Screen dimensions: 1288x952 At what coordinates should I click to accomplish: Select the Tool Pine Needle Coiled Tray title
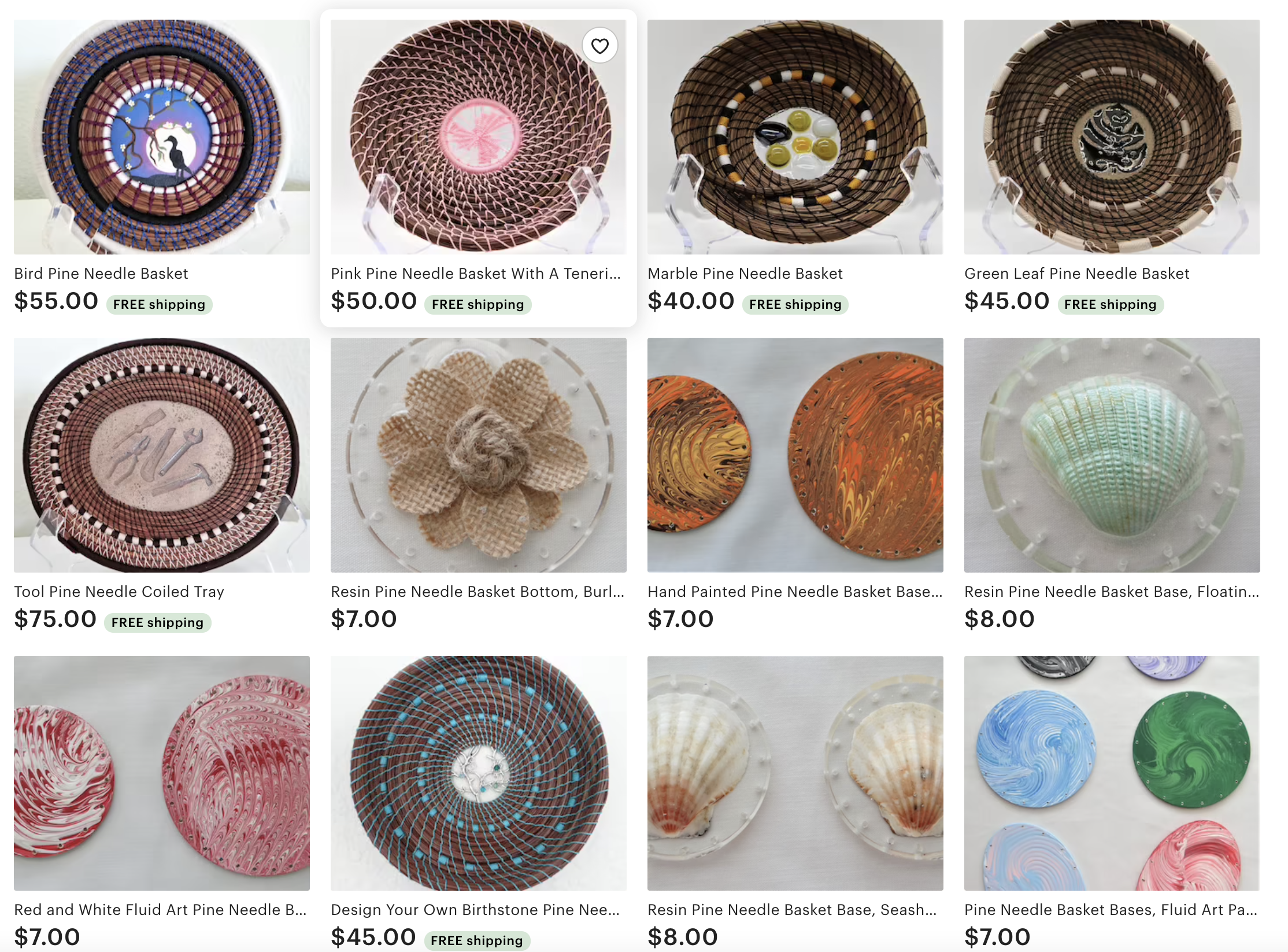click(119, 592)
